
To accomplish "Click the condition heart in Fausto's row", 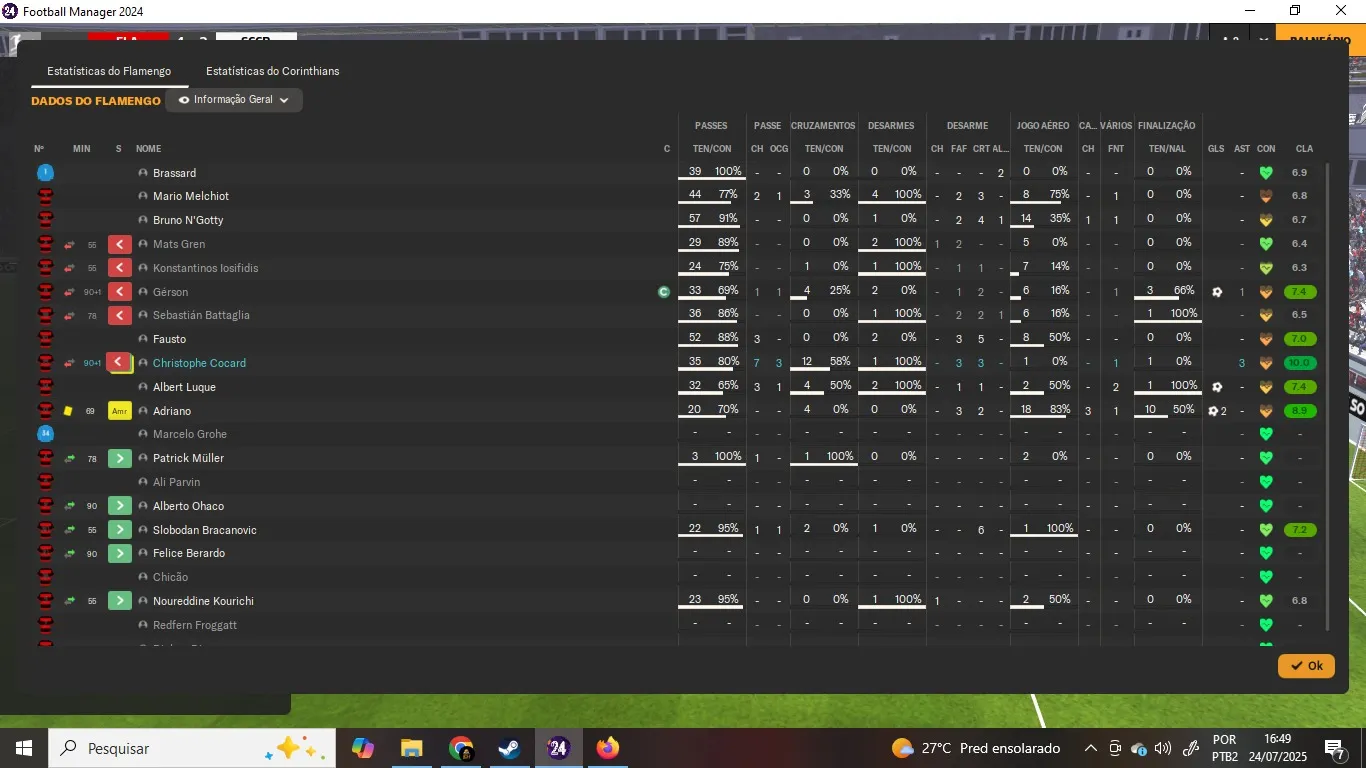I will [1266, 339].
